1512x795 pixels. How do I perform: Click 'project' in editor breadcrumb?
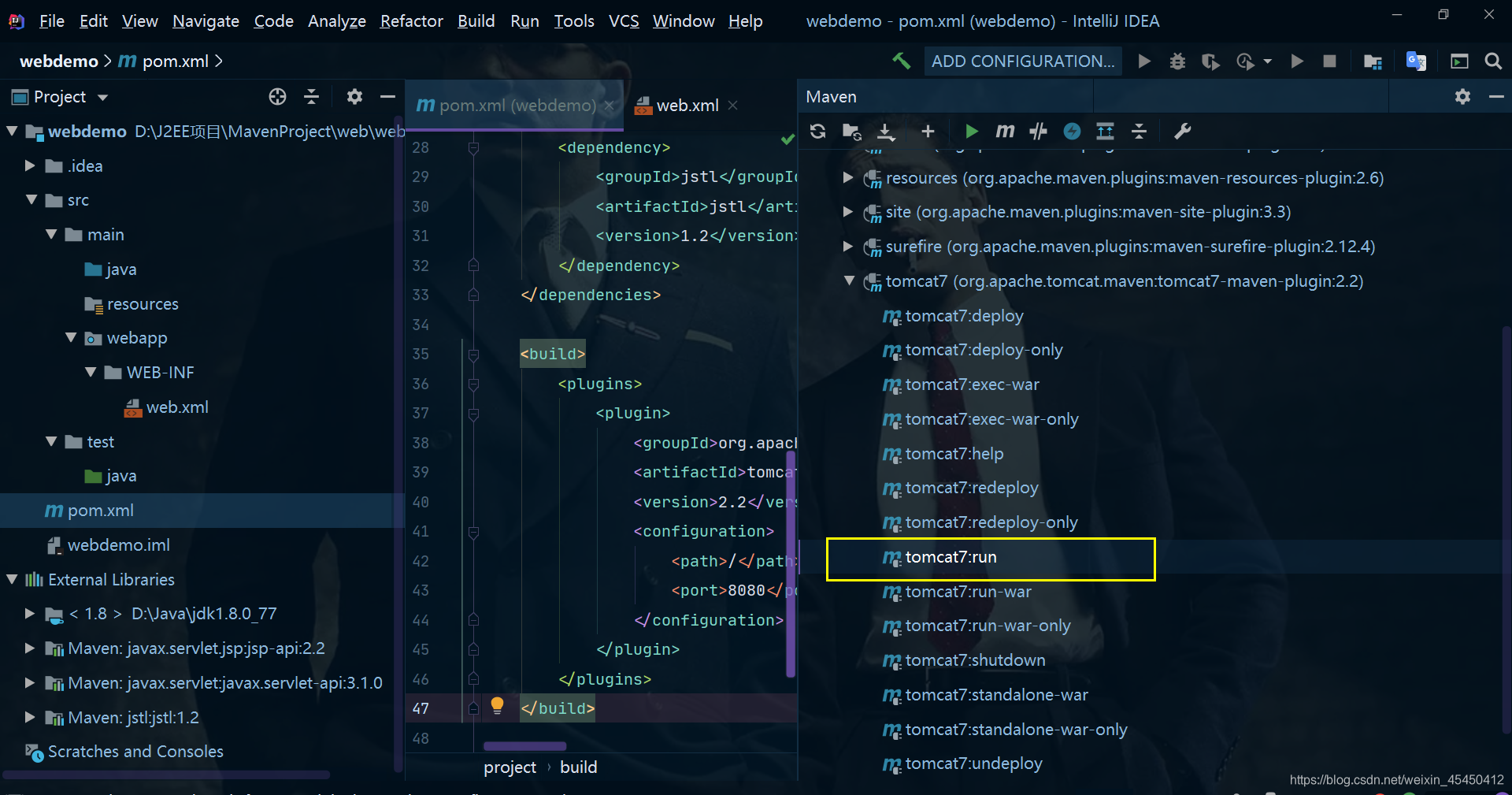(510, 767)
